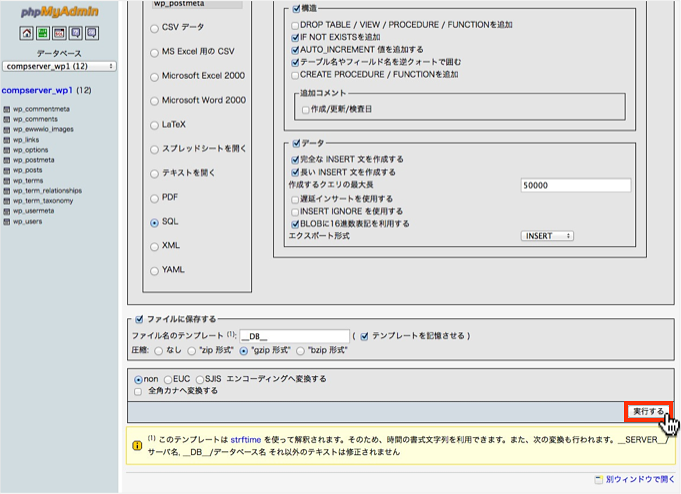Open the wp_links table
Image resolution: width=681 pixels, height=494 pixels.
coord(26,140)
